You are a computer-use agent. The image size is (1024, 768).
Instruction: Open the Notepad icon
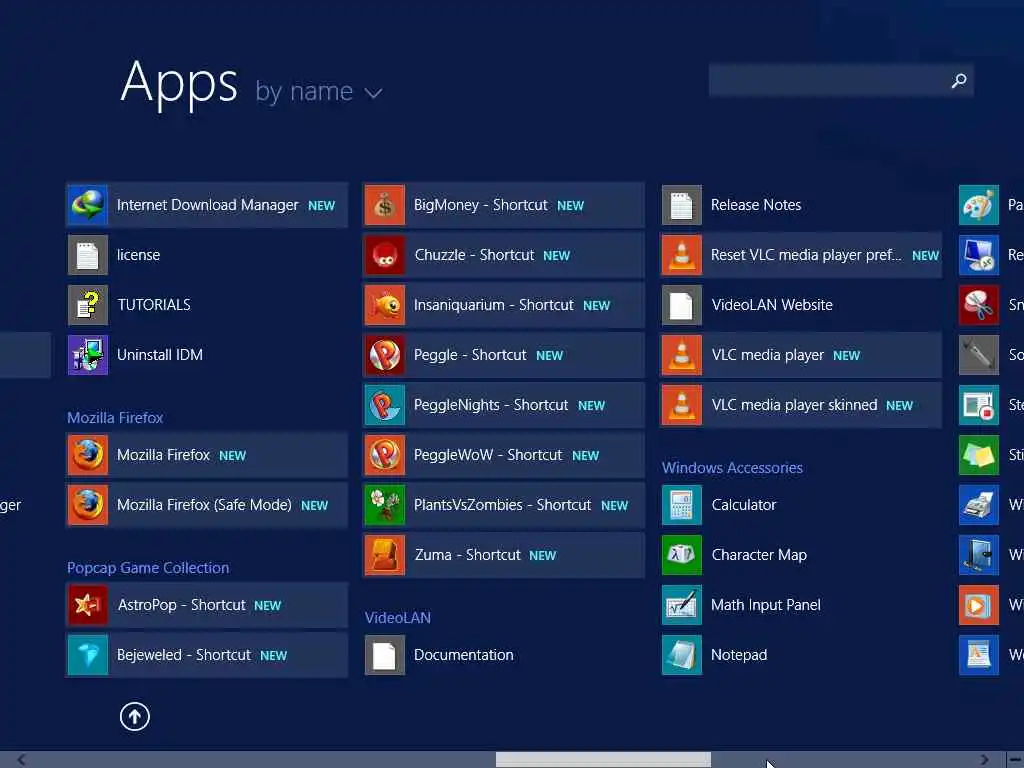(682, 655)
